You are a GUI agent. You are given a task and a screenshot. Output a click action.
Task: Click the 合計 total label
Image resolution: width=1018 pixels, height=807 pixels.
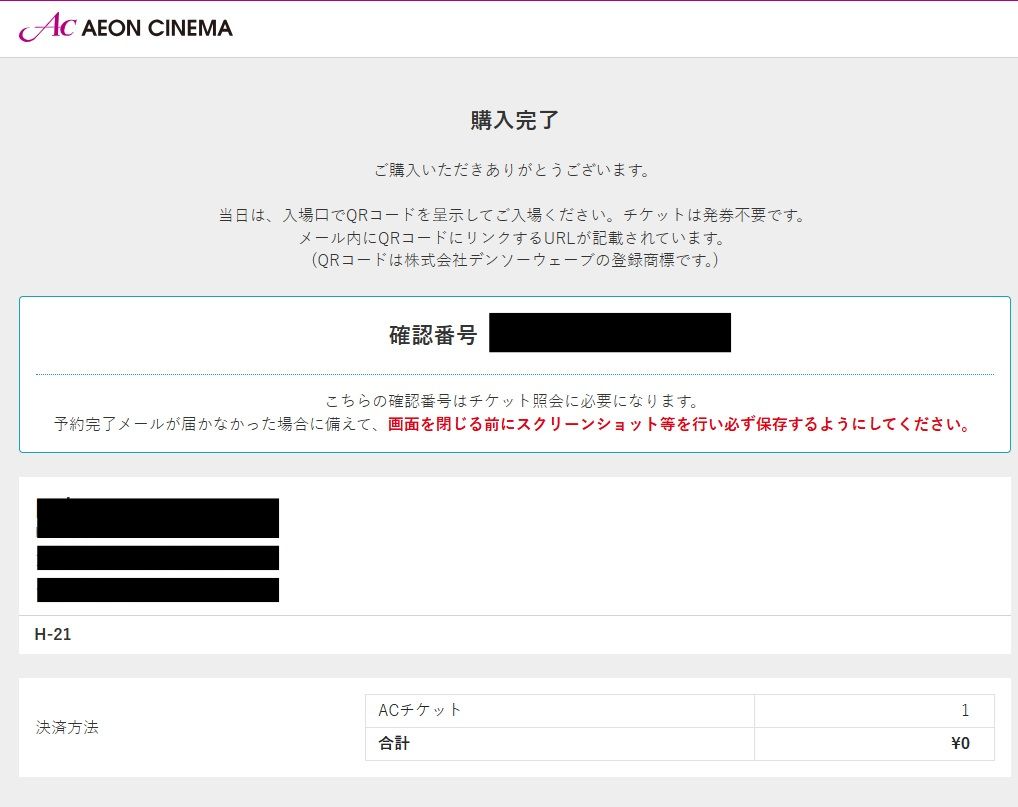(x=394, y=743)
